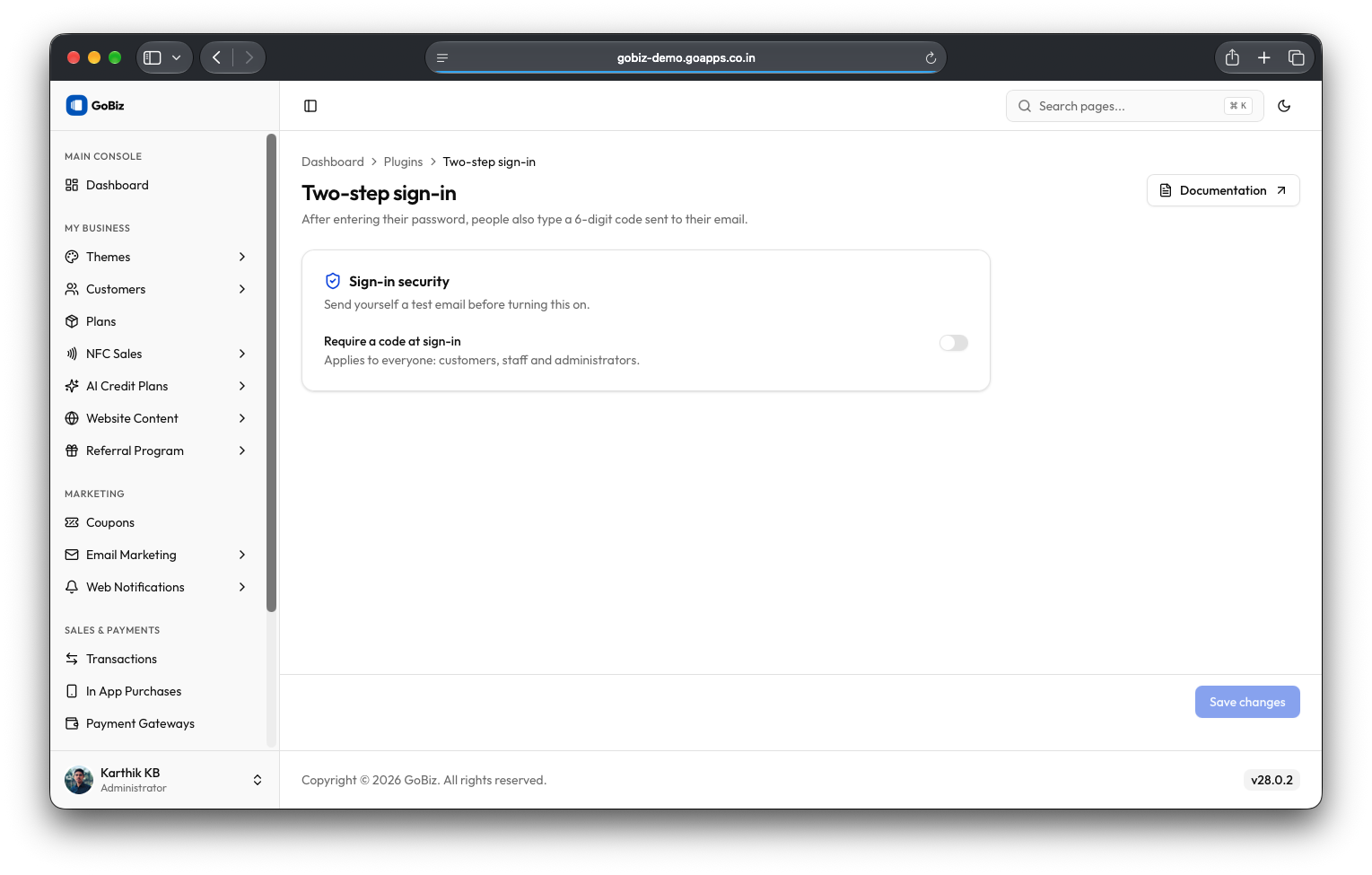Viewport: 1372px width, 875px height.
Task: Expand the NFC Sales submenu chevron
Action: pos(242,354)
